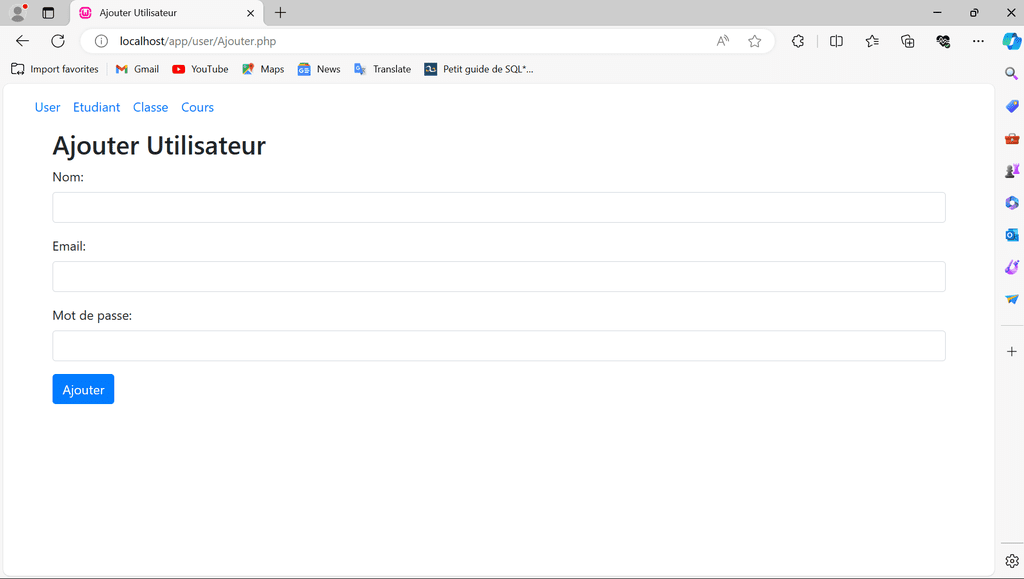The image size is (1024, 579).
Task: Open Settings and more ellipsis menu
Action: [x=978, y=41]
